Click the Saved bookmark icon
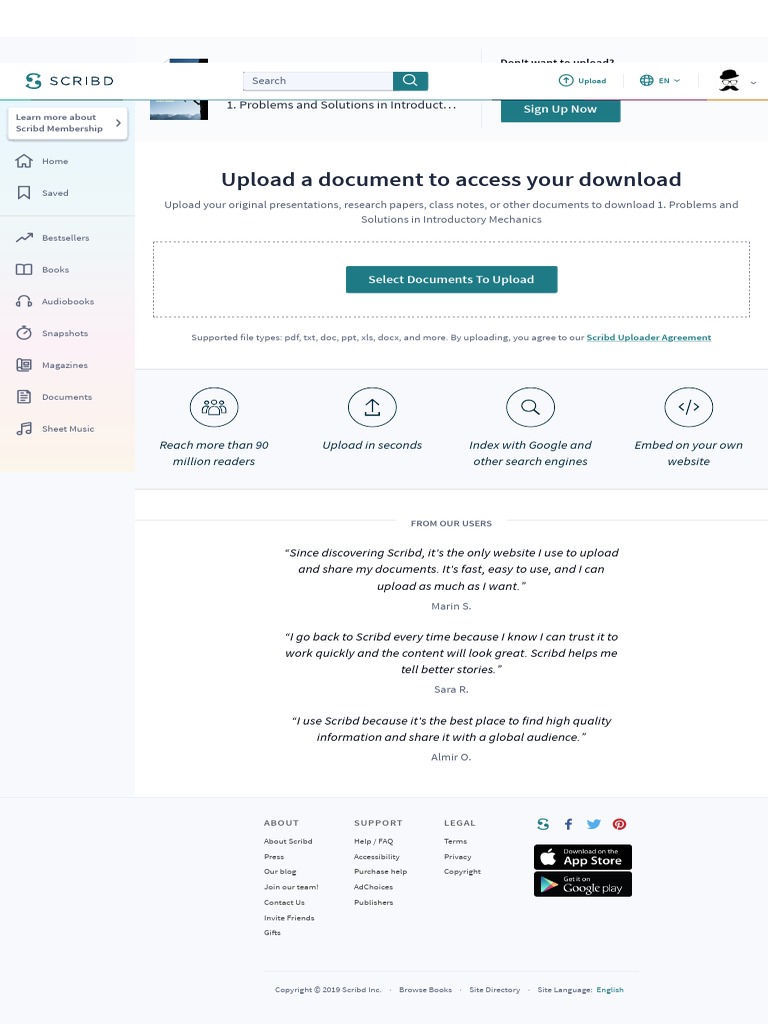 24,193
